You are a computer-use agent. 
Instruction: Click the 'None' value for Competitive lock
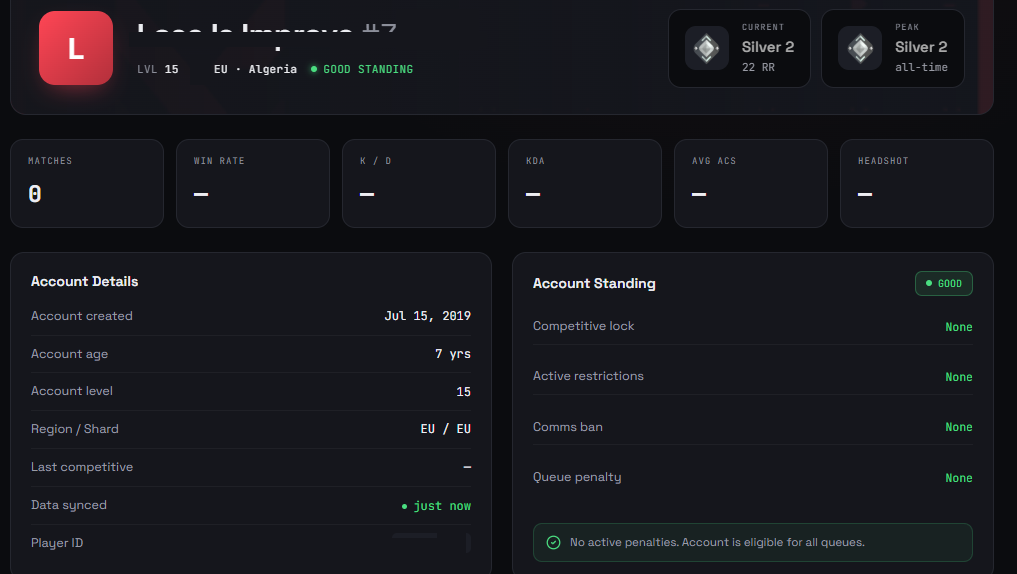[x=959, y=327]
